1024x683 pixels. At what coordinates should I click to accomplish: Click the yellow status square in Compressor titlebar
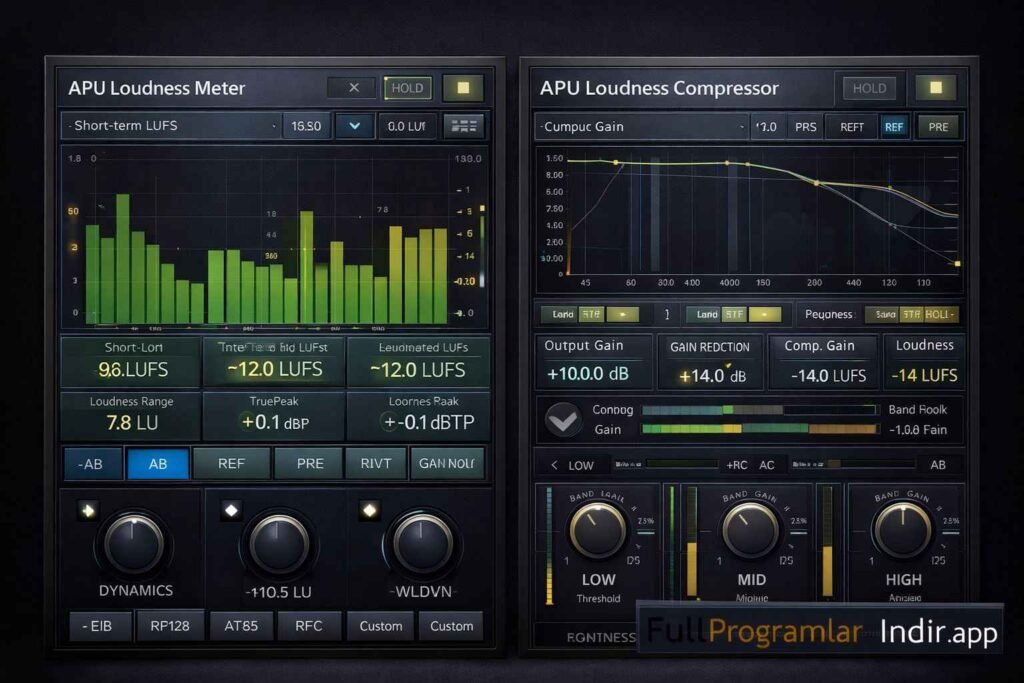click(x=934, y=88)
